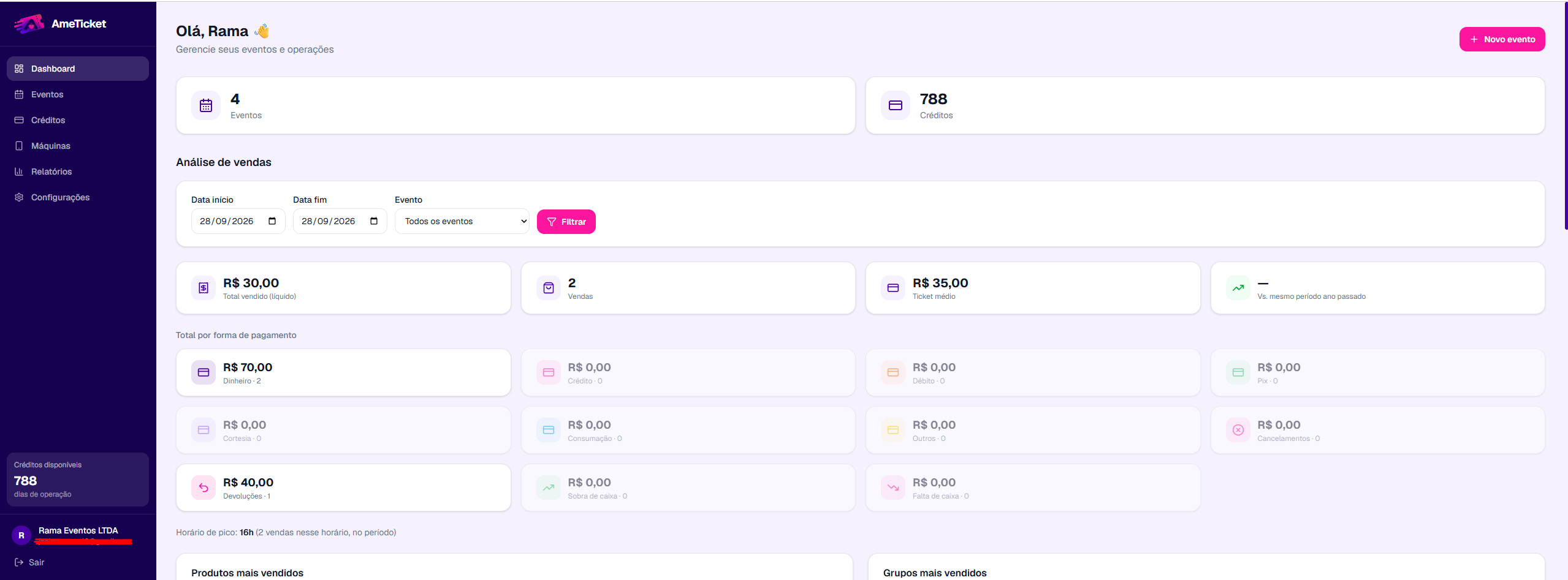The image size is (1568, 580).
Task: Go to Eventos in the sidebar
Action: tap(78, 94)
